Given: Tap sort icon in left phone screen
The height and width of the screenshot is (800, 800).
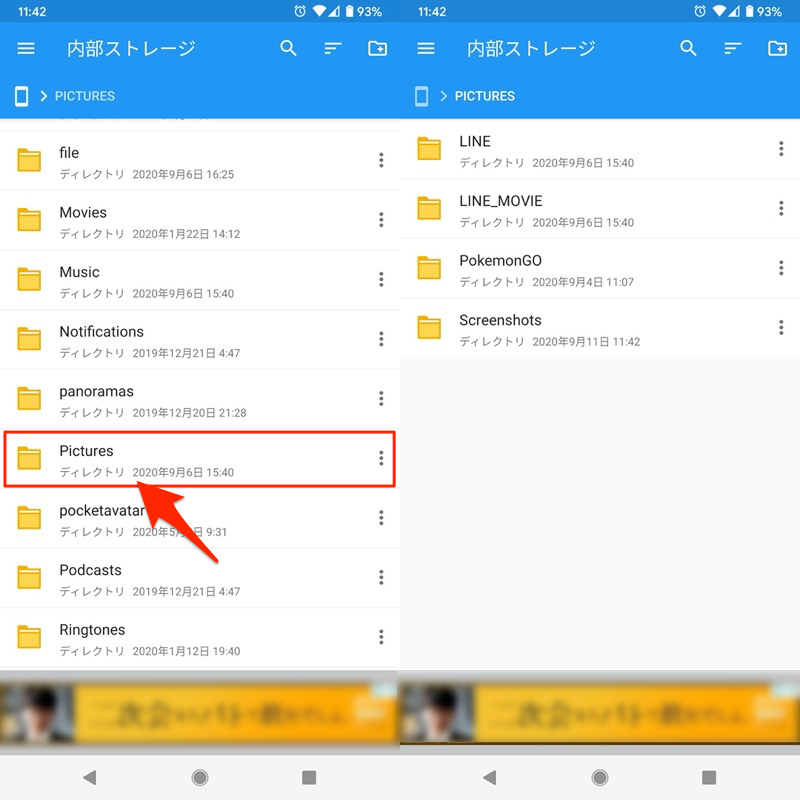Looking at the screenshot, I should [x=333, y=48].
